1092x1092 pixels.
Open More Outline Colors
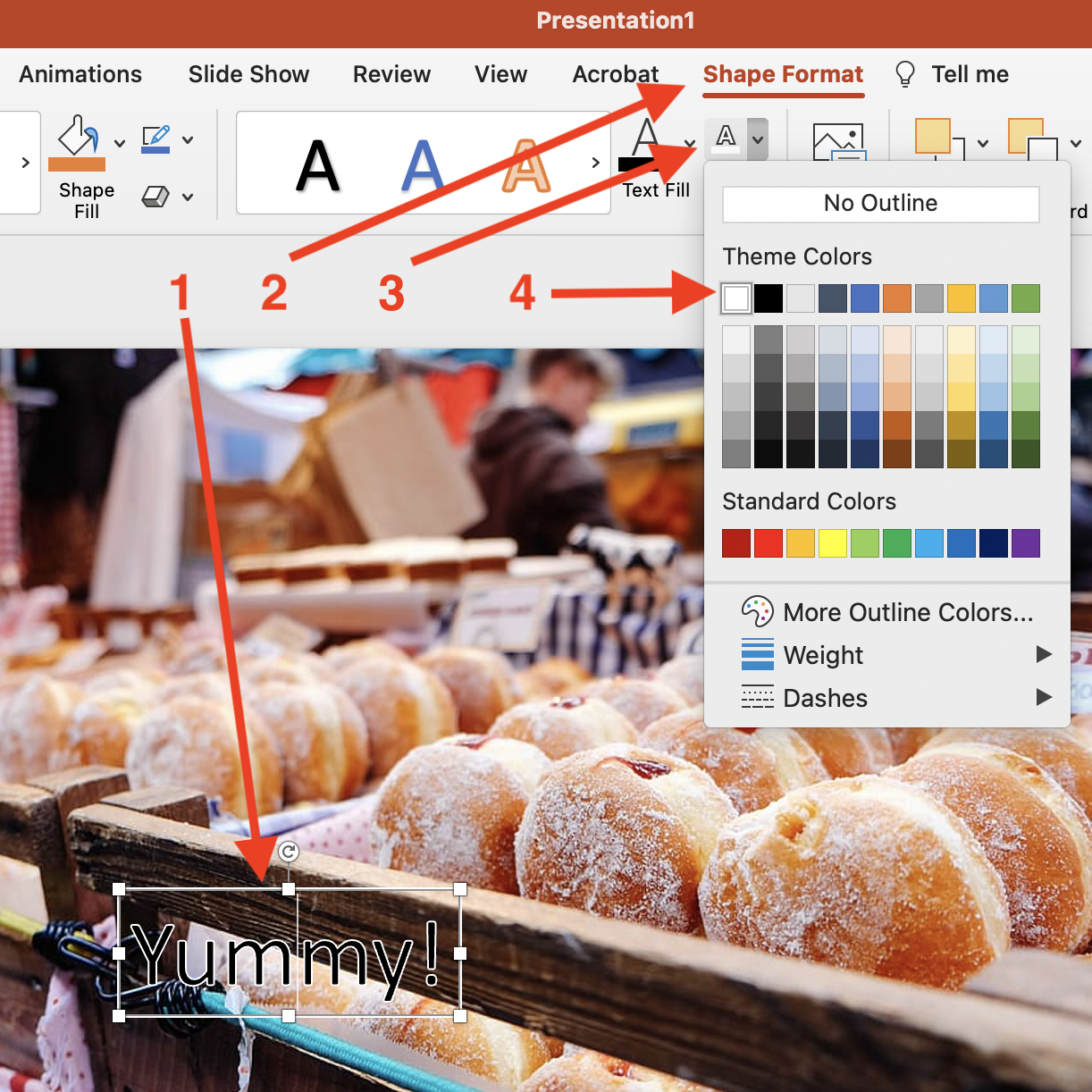tap(886, 612)
